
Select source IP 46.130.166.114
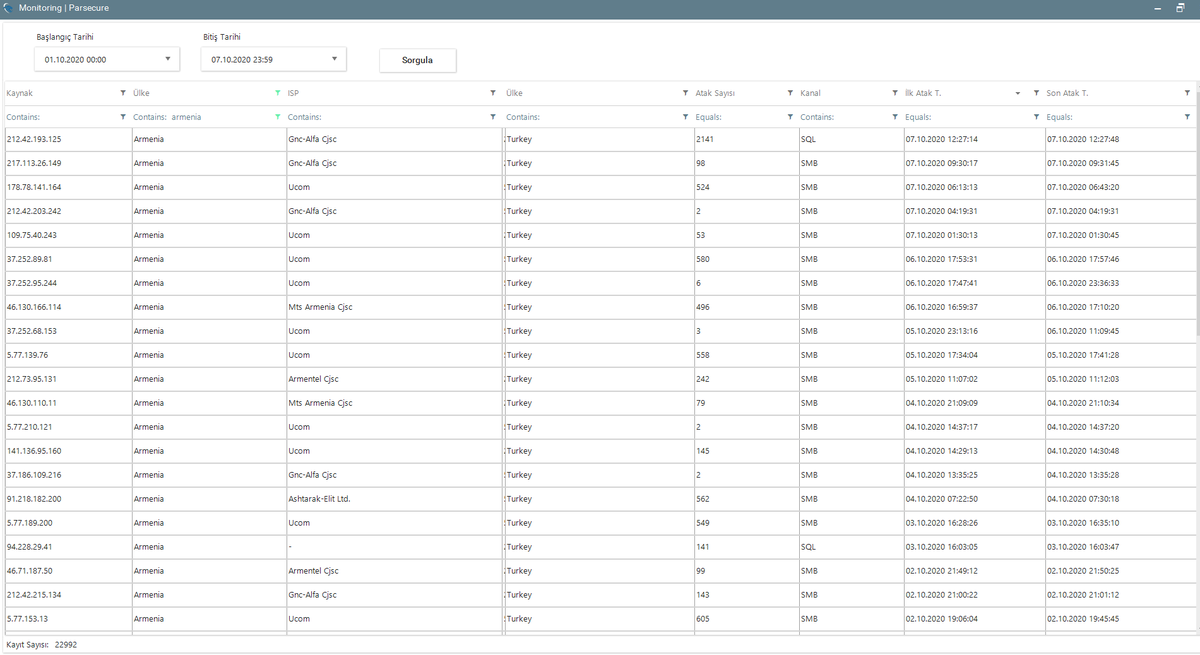[x=34, y=307]
